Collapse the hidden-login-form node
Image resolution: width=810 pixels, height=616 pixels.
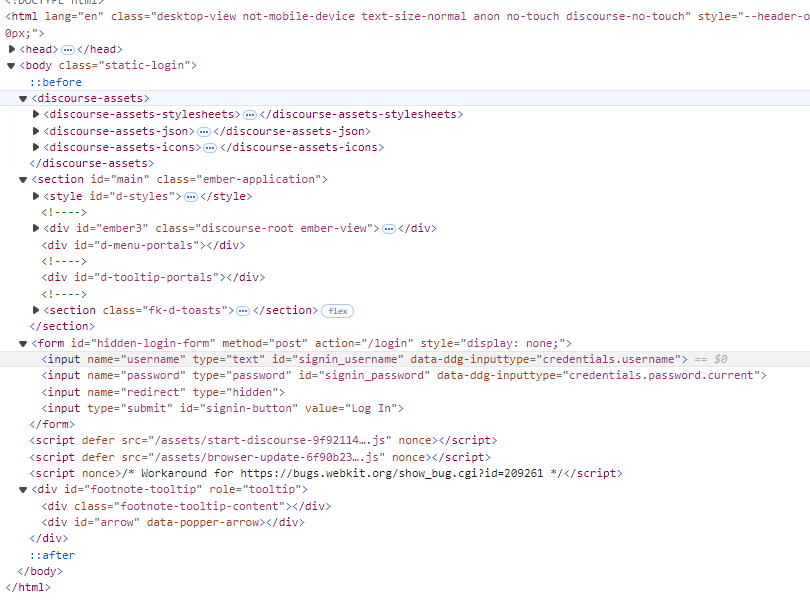[23, 344]
